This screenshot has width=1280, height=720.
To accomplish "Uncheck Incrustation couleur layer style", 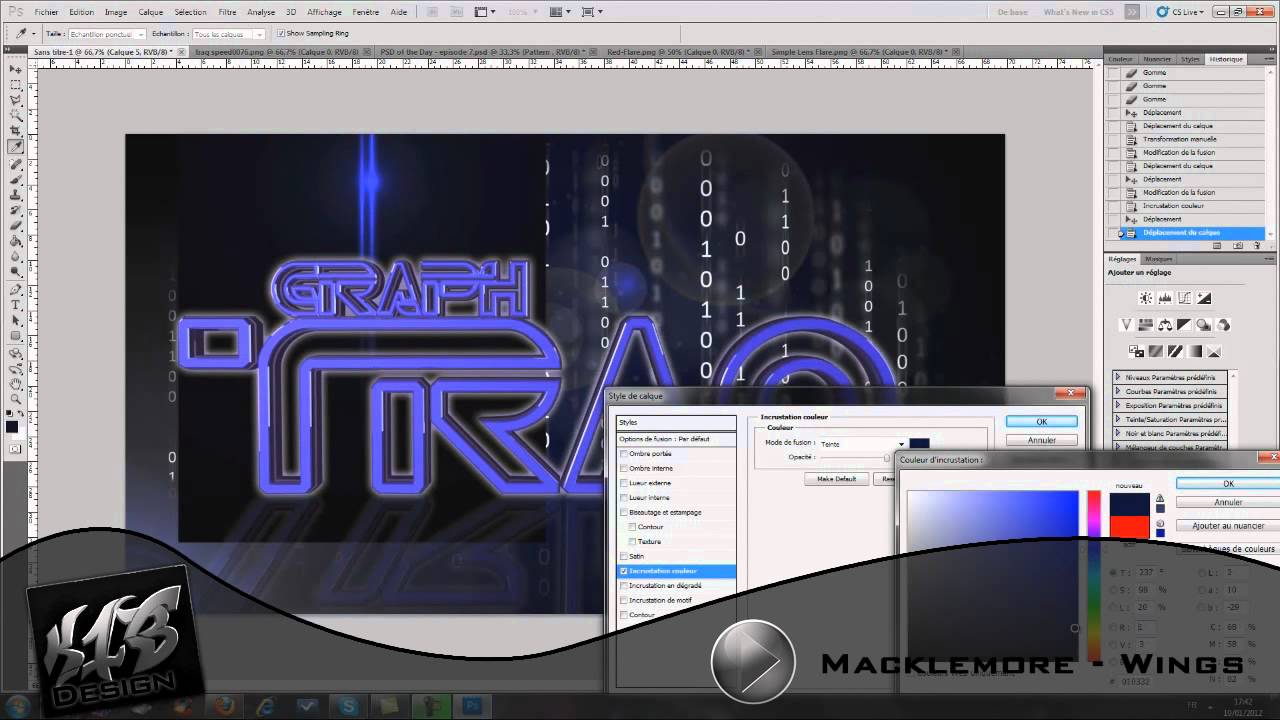I will (x=624, y=571).
